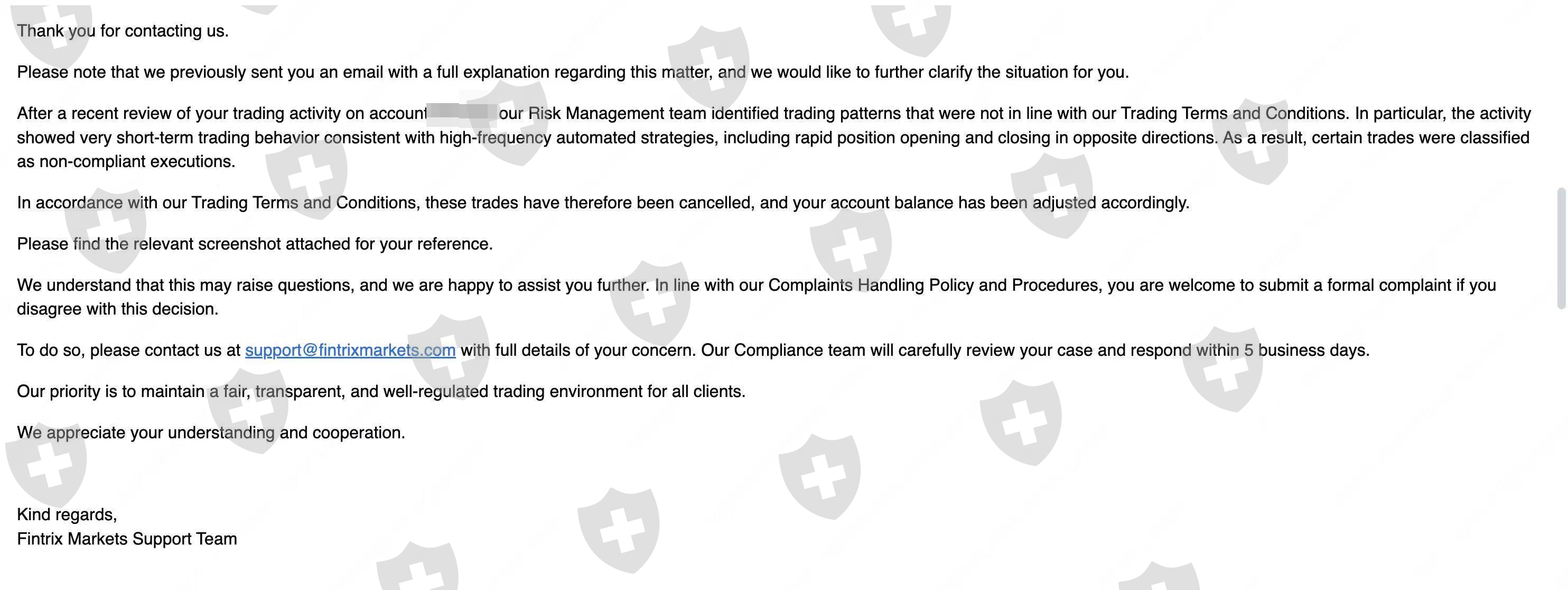The image size is (1568, 590).
Task: Click the "Fintrix Markets Support Team" signature
Action: tap(127, 539)
